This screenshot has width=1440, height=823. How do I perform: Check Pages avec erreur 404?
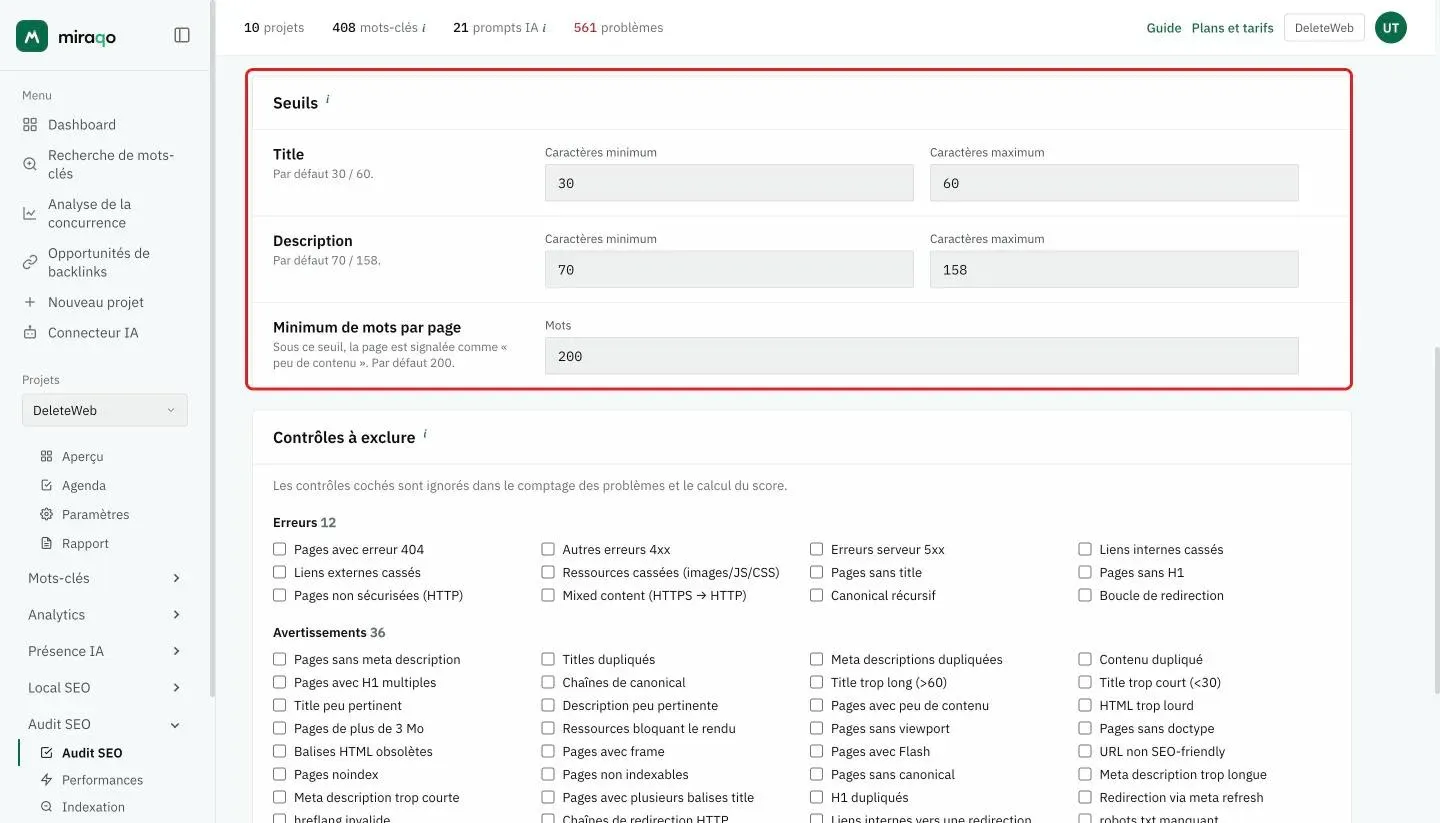point(280,549)
